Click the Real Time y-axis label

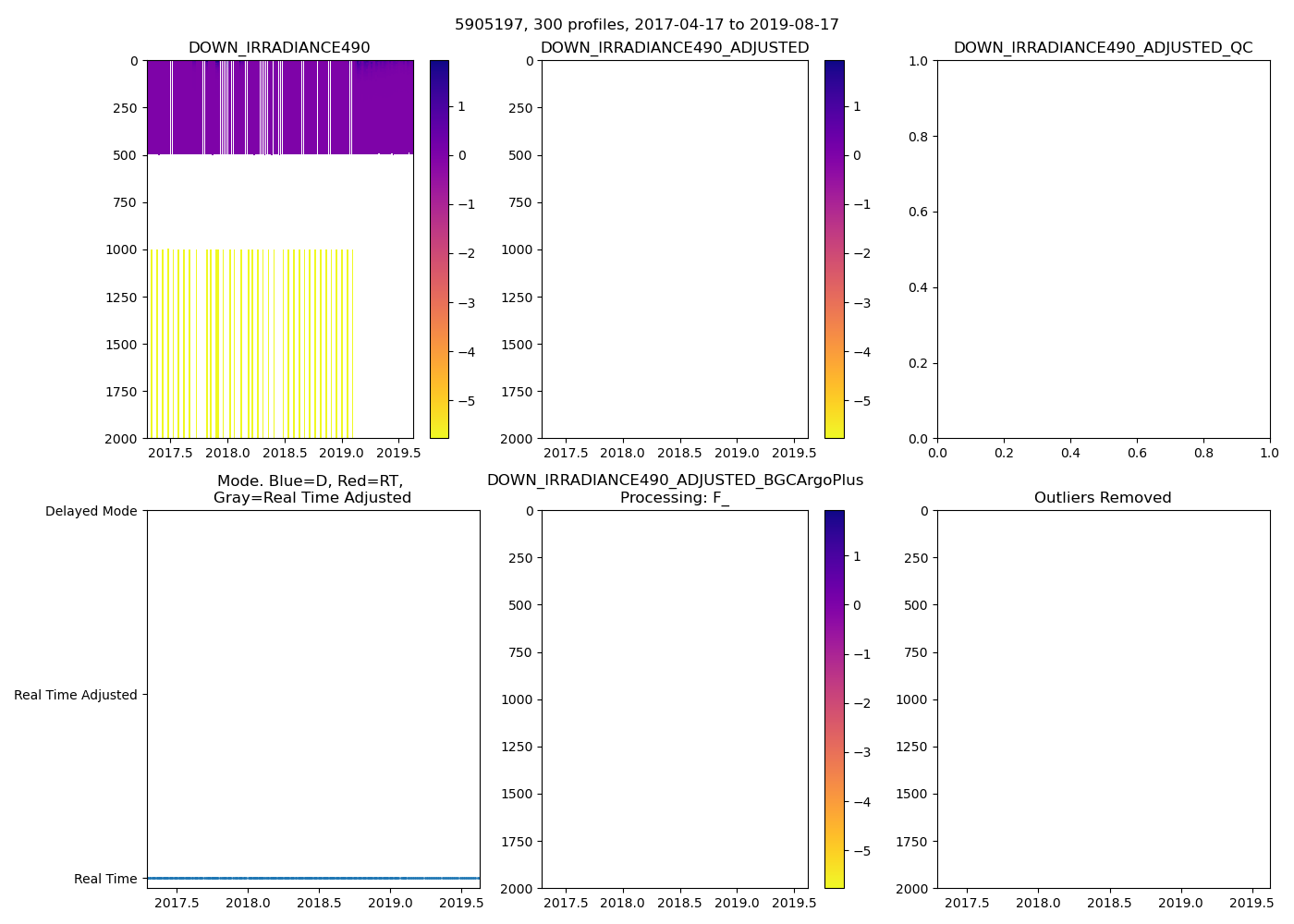105,879
